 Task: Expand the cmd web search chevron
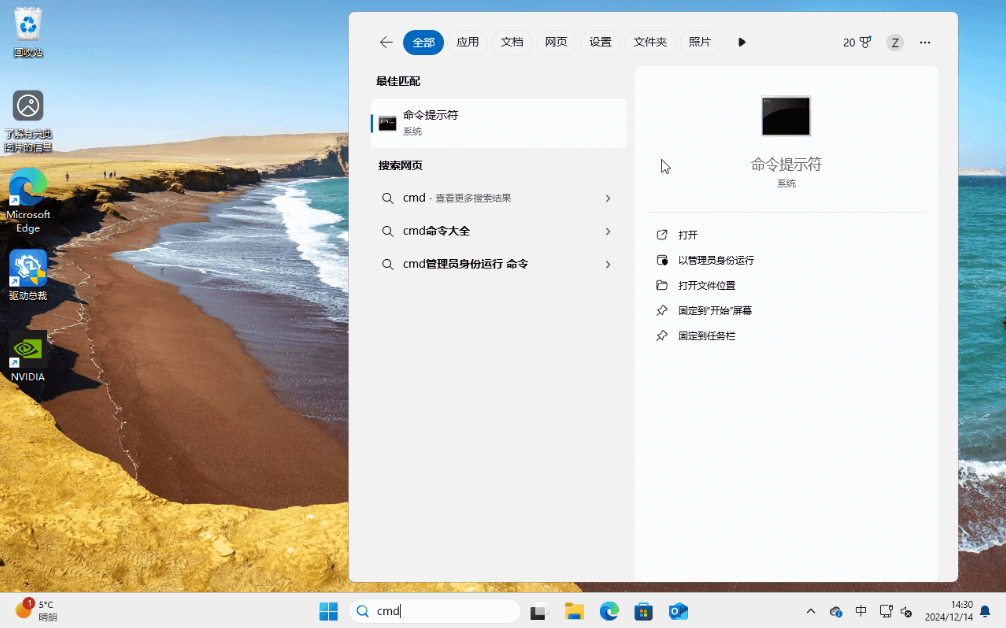pos(607,198)
